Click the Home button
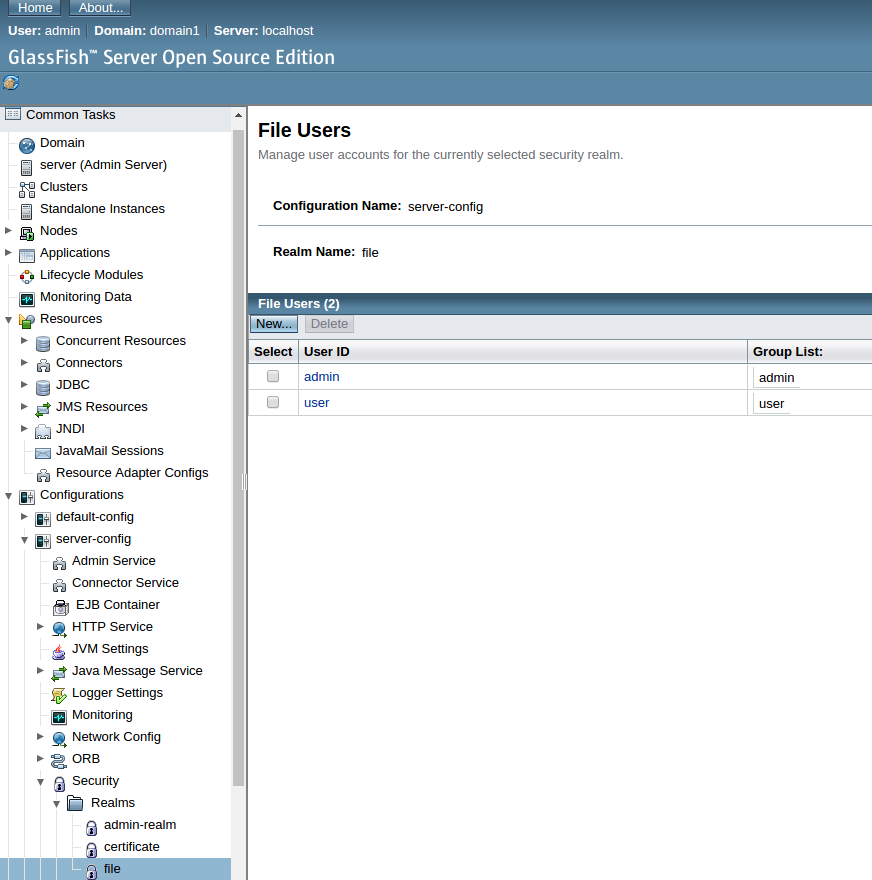The image size is (872, 880). pyautogui.click(x=35, y=7)
